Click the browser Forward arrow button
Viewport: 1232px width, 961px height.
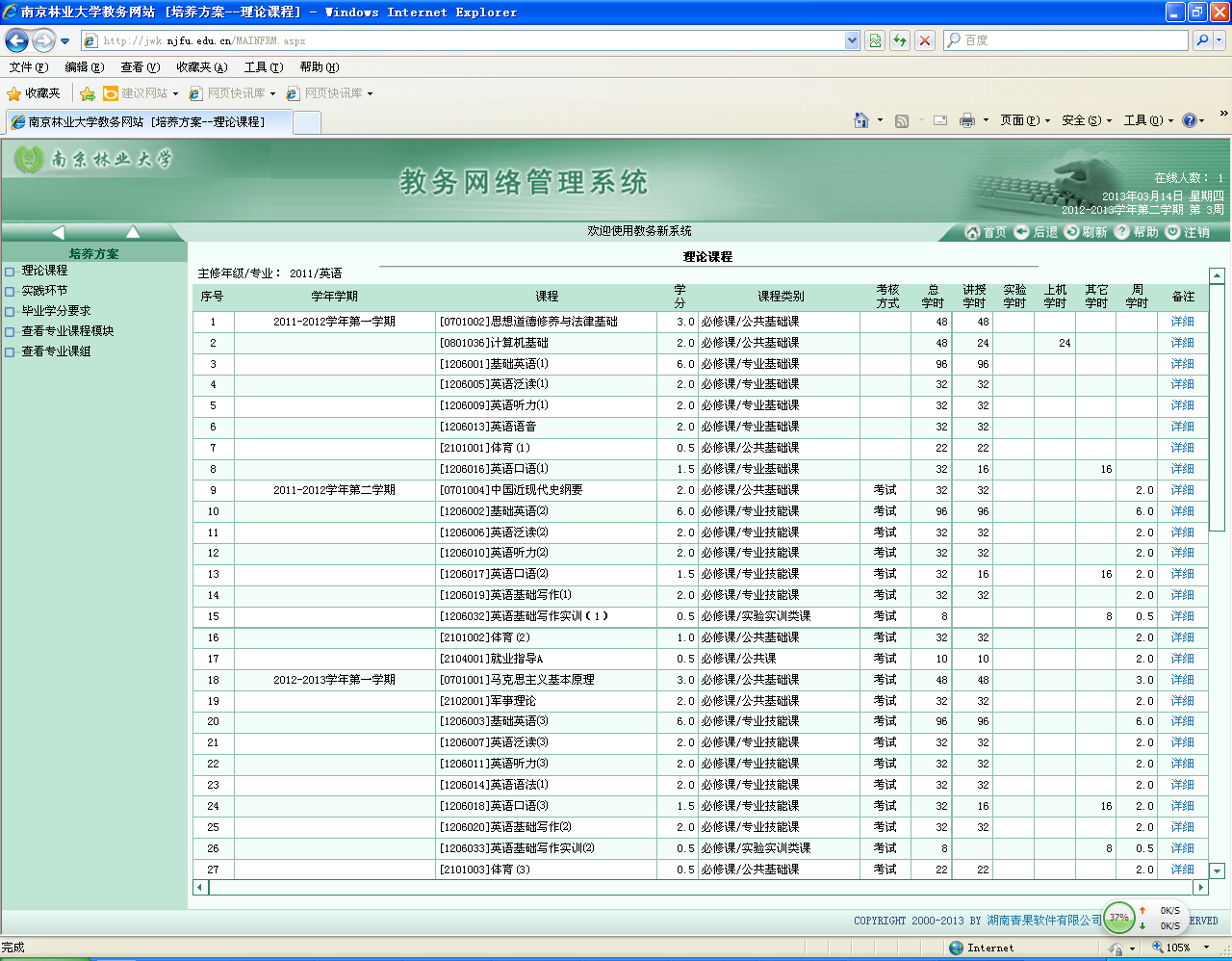coord(43,40)
